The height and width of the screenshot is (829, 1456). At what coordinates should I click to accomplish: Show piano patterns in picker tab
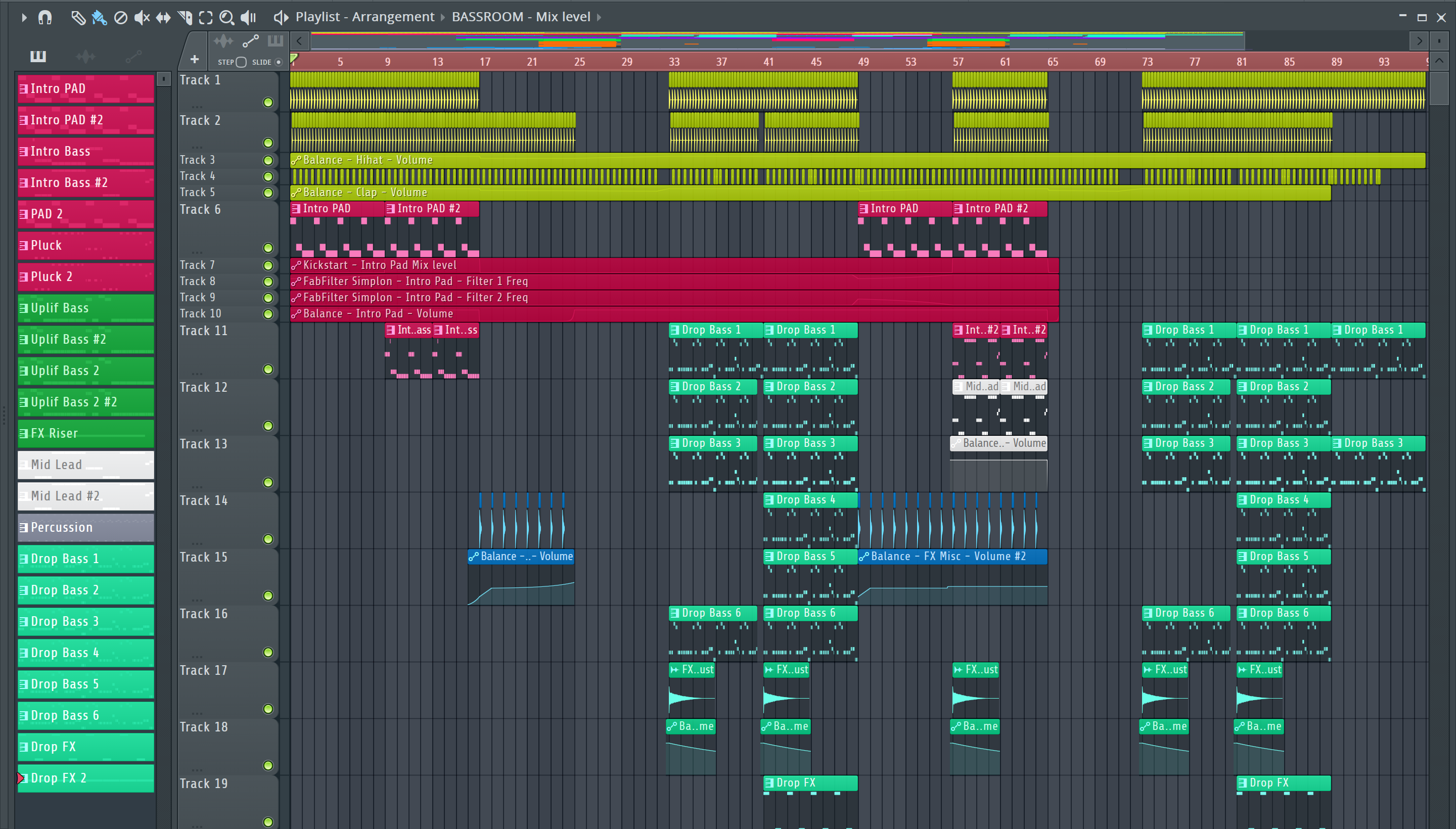pos(38,56)
